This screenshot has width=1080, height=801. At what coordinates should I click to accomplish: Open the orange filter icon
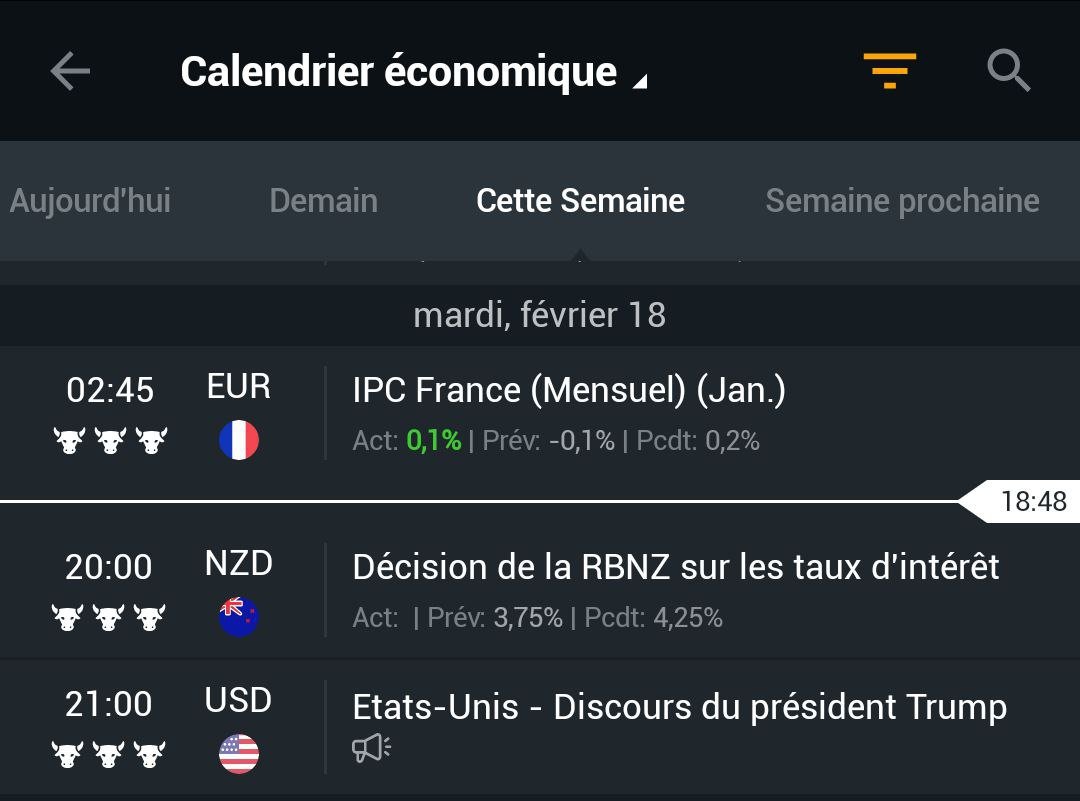click(x=890, y=70)
